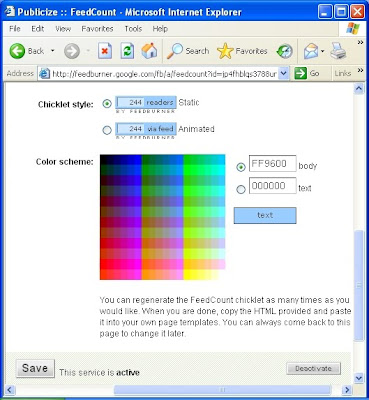This screenshot has height=400, width=369.
Task: Open the Search magnifier toolbar button
Action: 188,51
